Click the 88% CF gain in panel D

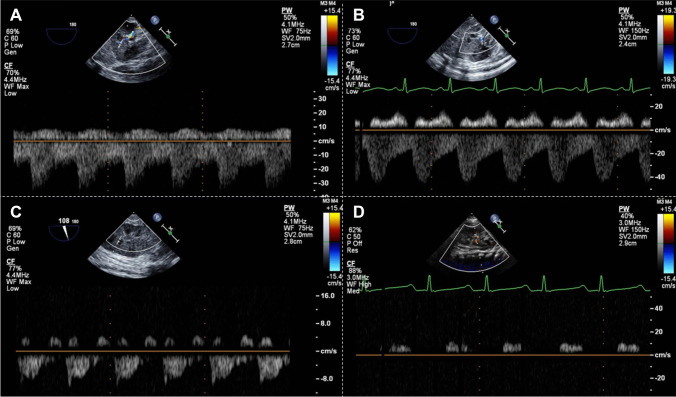[355, 271]
